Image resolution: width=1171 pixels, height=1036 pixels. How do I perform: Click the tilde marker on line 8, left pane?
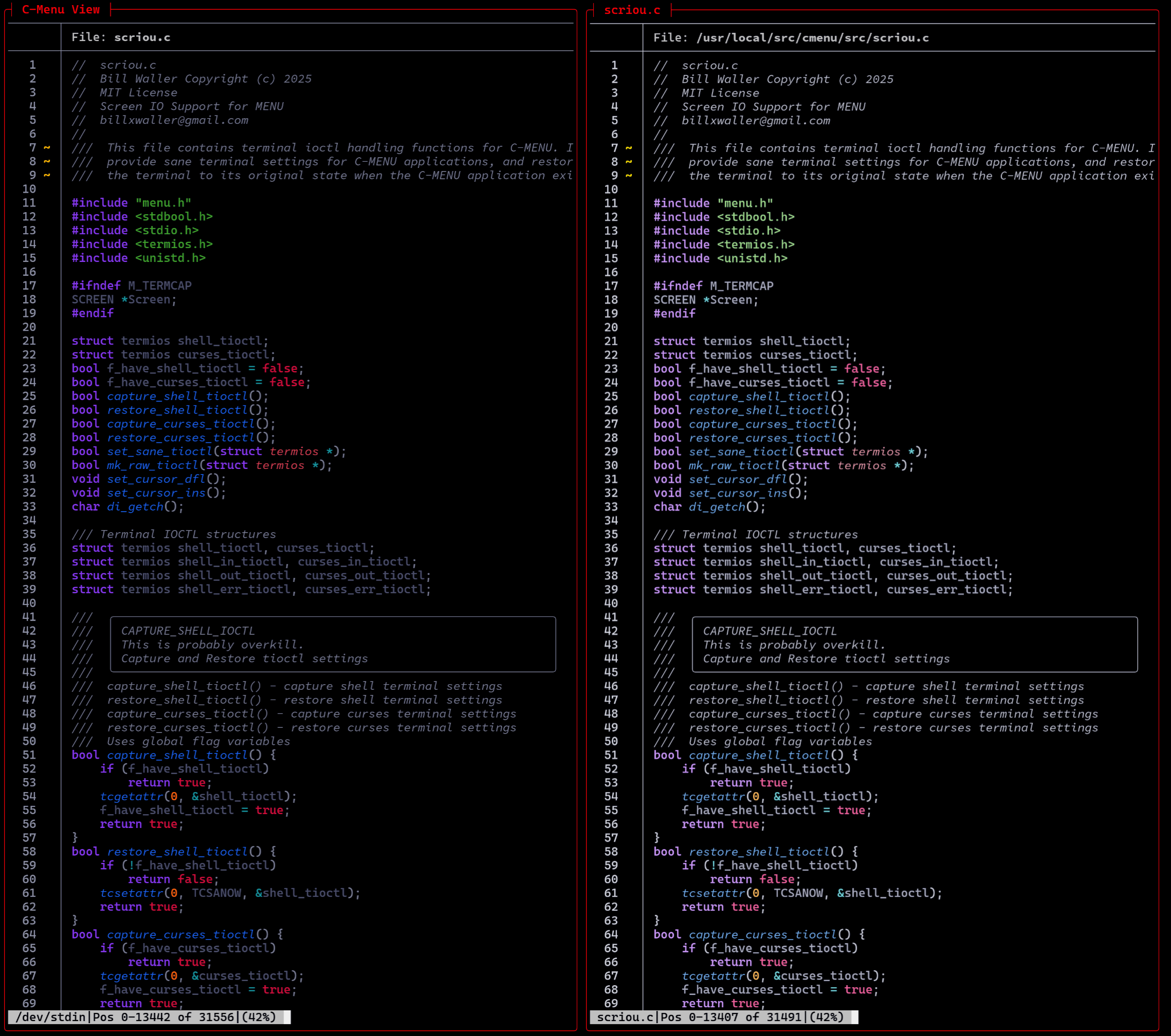[47, 162]
